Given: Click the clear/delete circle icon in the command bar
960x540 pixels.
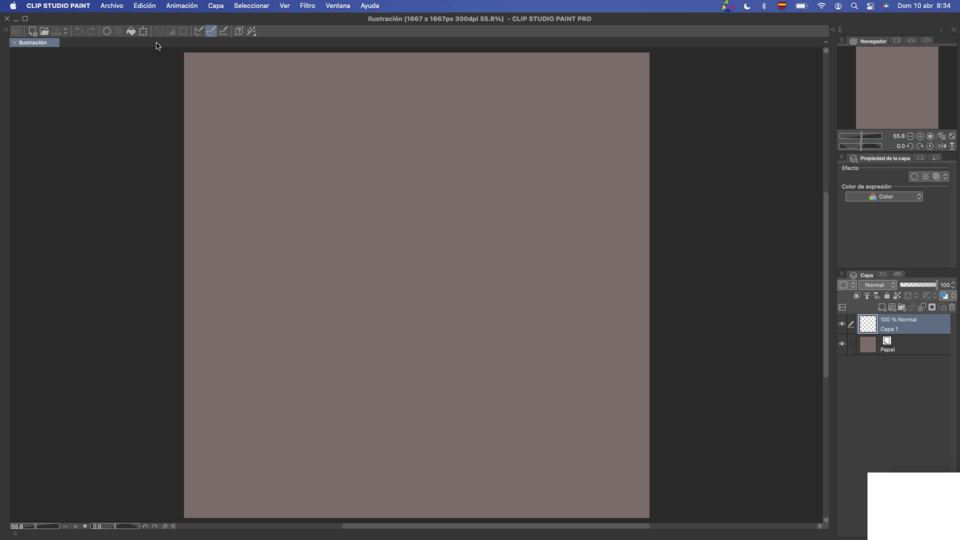Looking at the screenshot, I should [107, 31].
